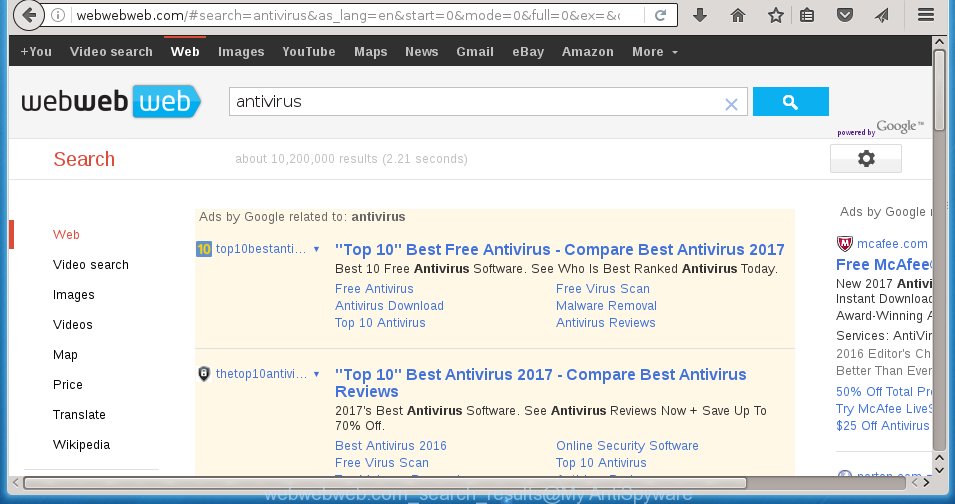955x504 pixels.
Task: Click the webwebweb logo
Action: click(111, 101)
